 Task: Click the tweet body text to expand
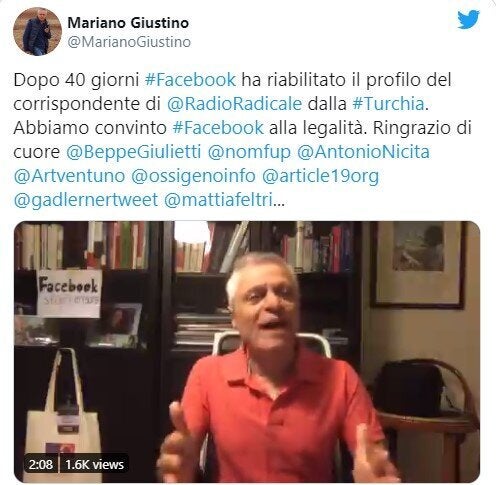(x=242, y=140)
